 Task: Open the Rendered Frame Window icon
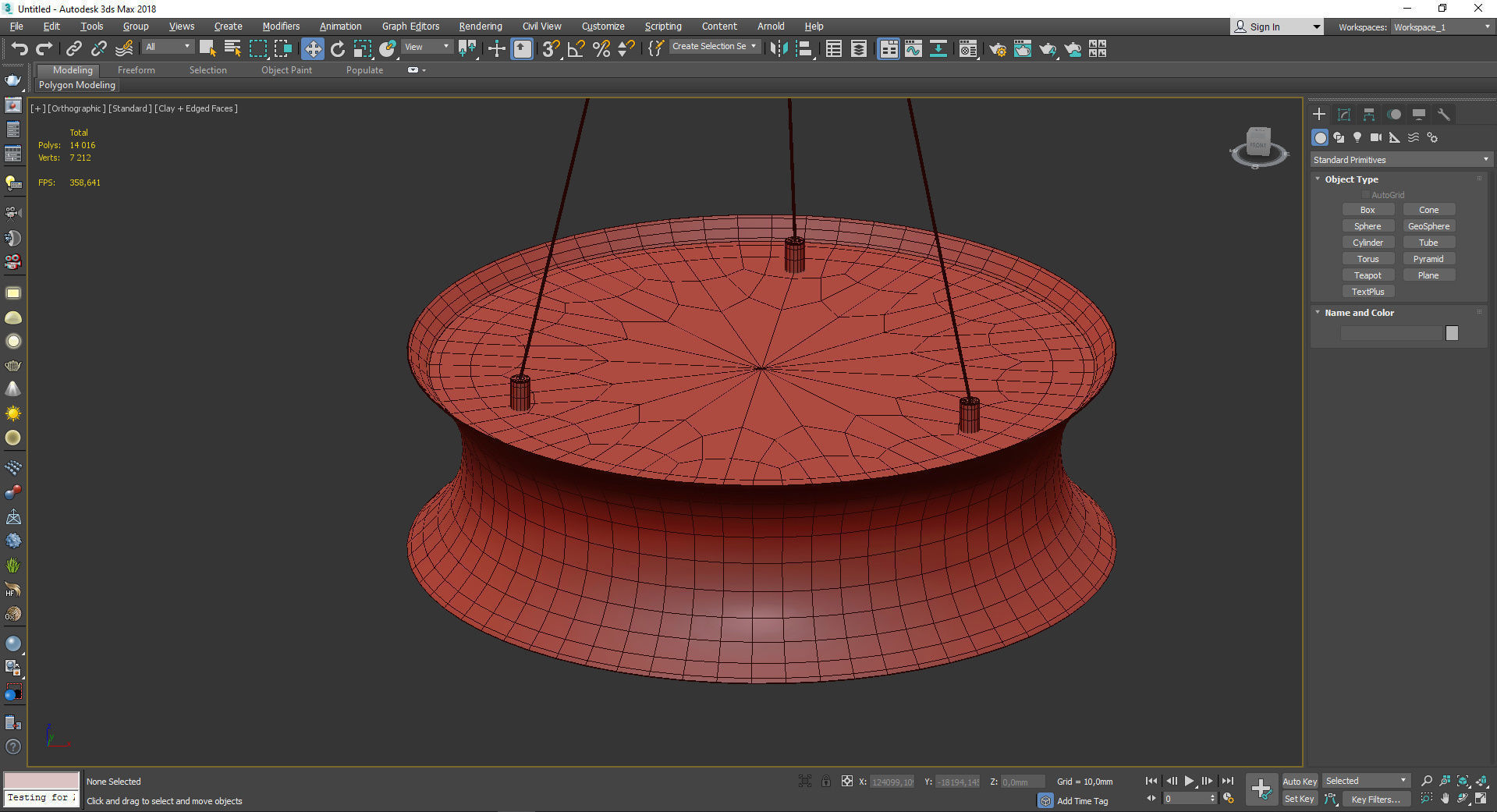coord(1022,49)
